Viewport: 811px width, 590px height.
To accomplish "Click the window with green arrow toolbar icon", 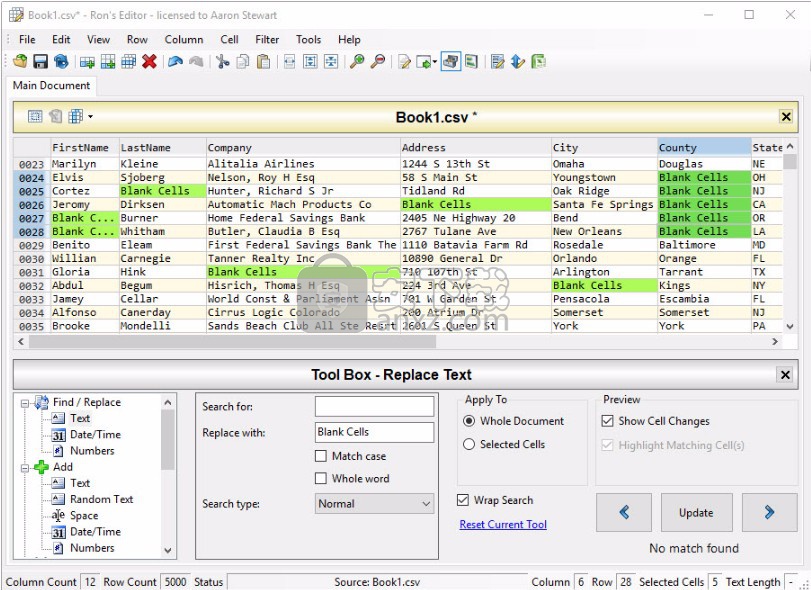I will (x=423, y=62).
